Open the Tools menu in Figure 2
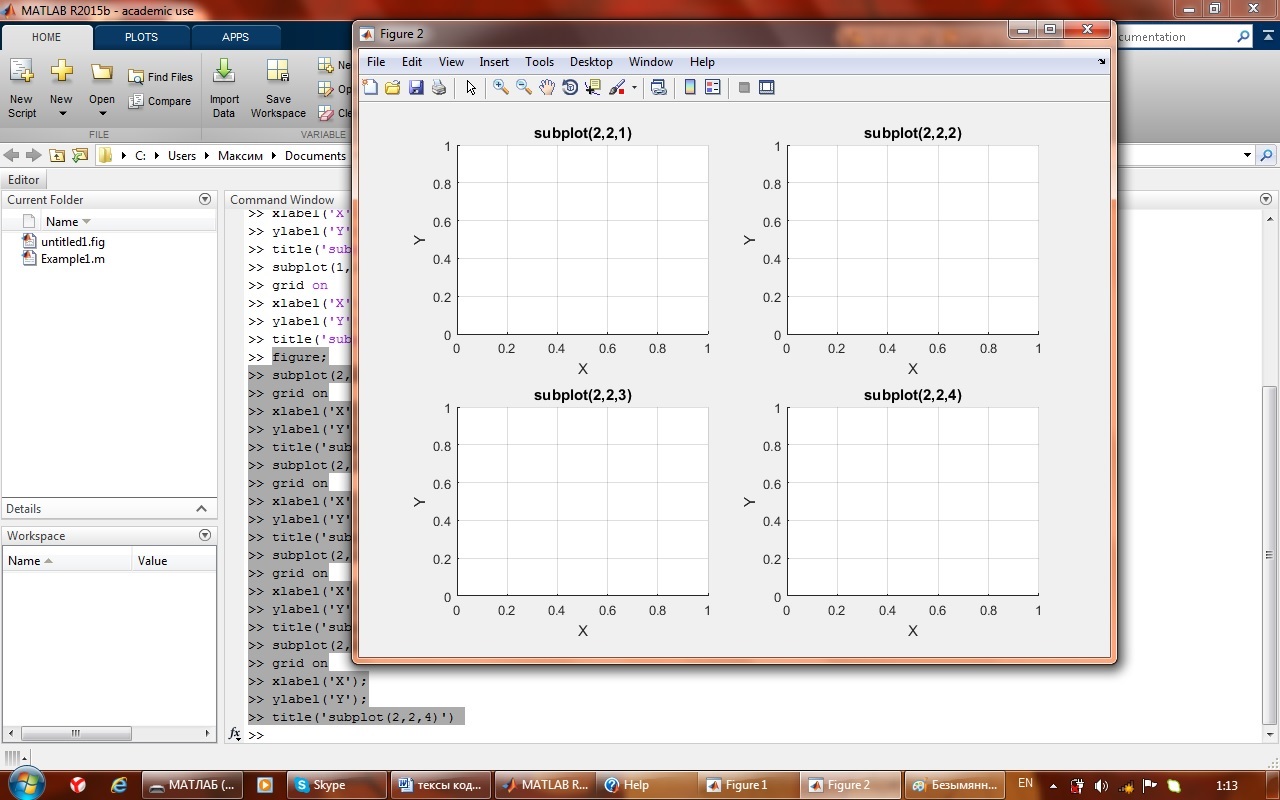1280x800 pixels. pos(539,62)
